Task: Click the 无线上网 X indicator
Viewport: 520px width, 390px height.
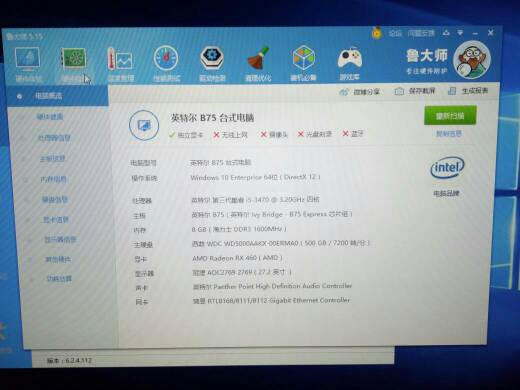Action: [x=230, y=135]
